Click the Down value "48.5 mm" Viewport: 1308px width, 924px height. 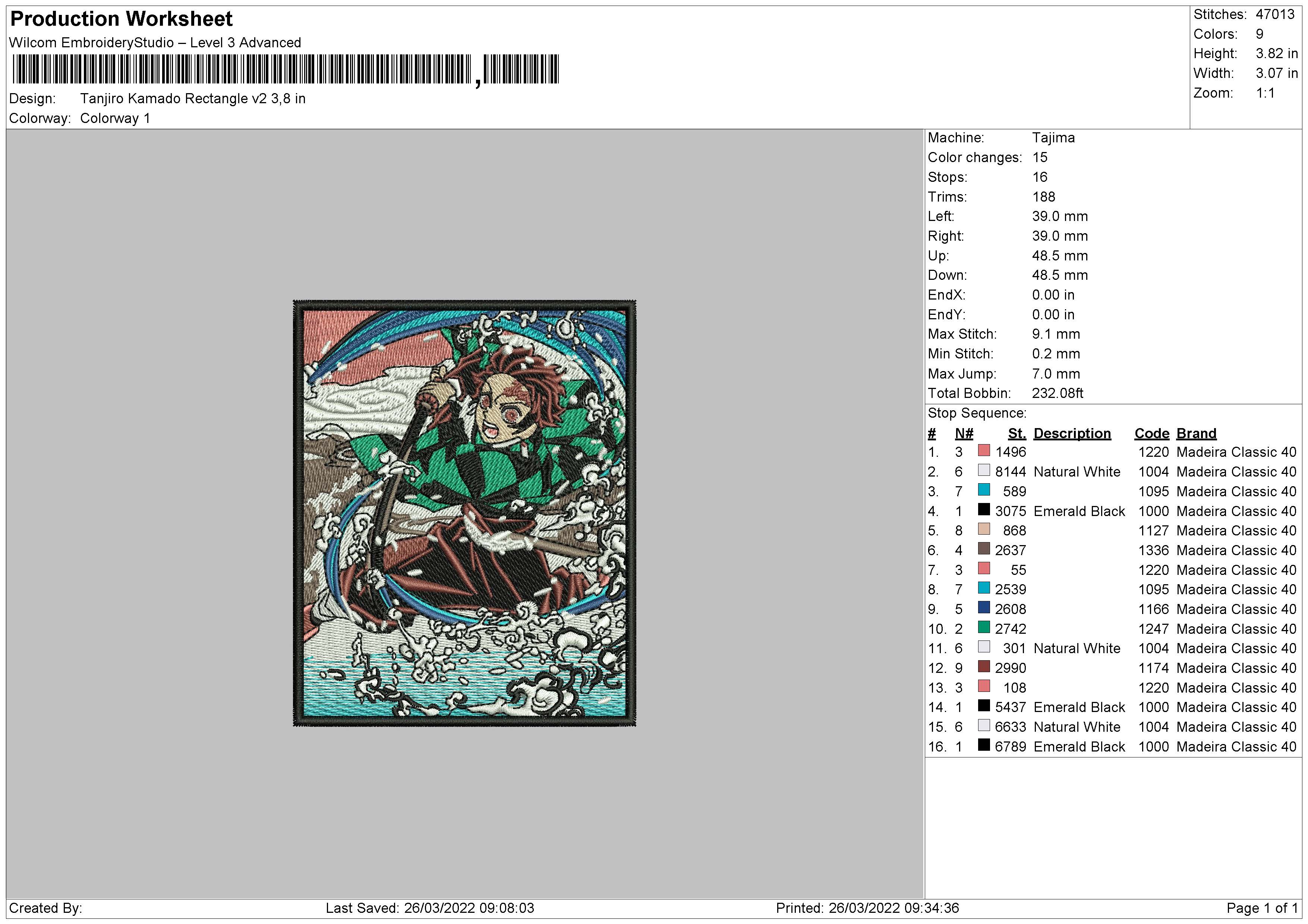point(1060,276)
